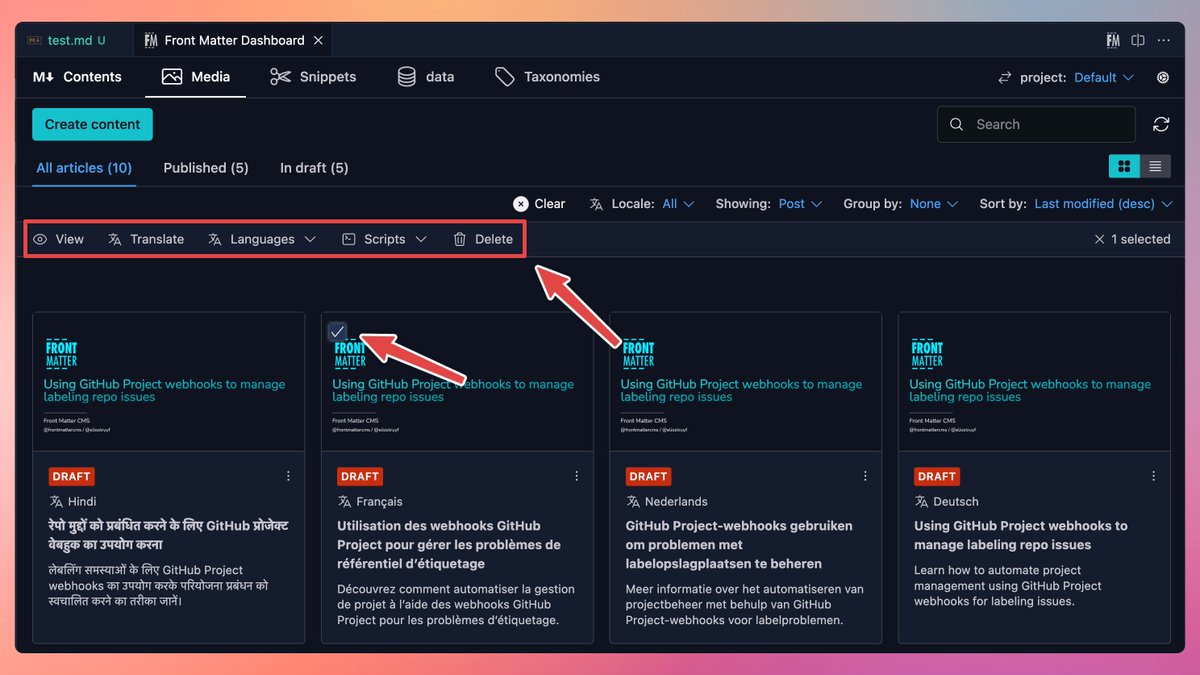Open the Snippets tab

[x=313, y=77]
